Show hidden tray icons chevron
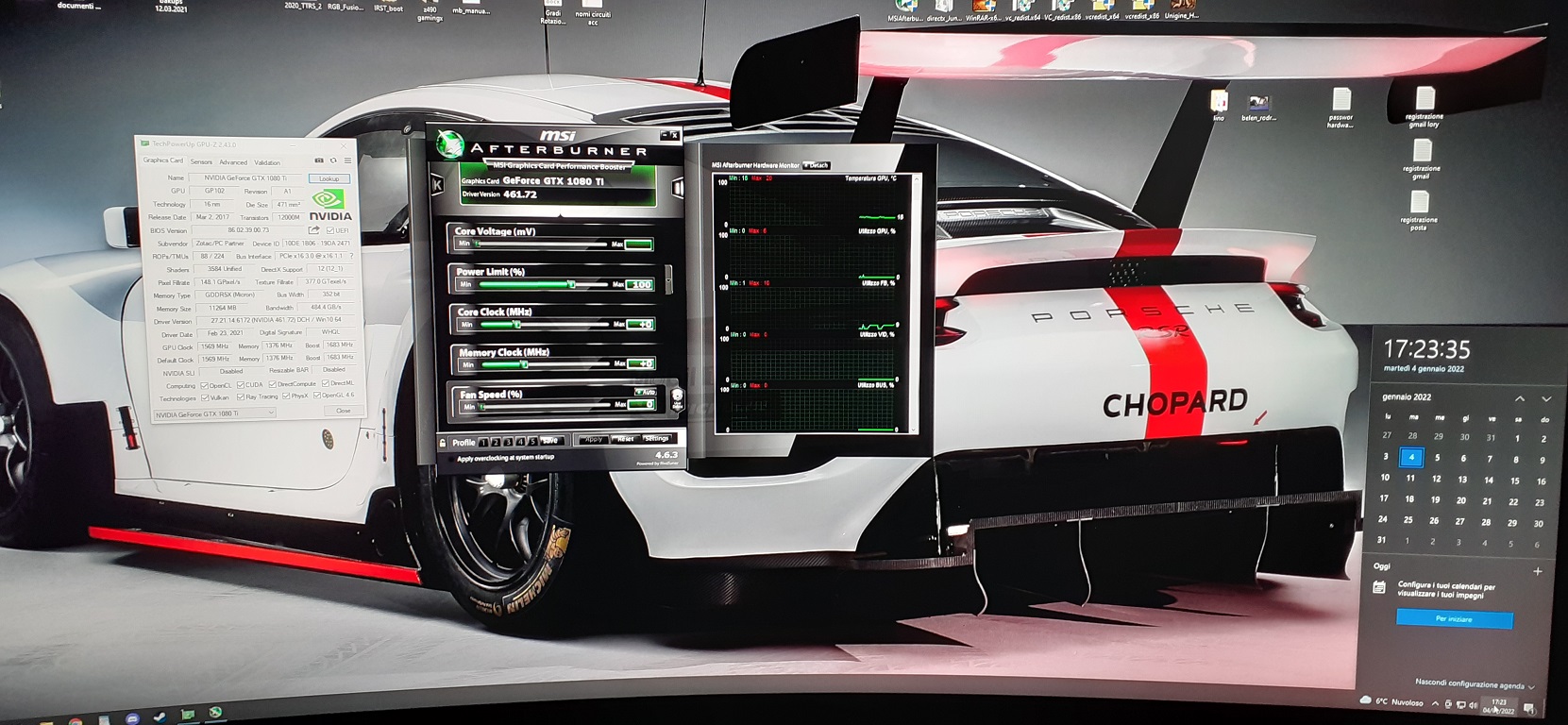 [1435, 703]
